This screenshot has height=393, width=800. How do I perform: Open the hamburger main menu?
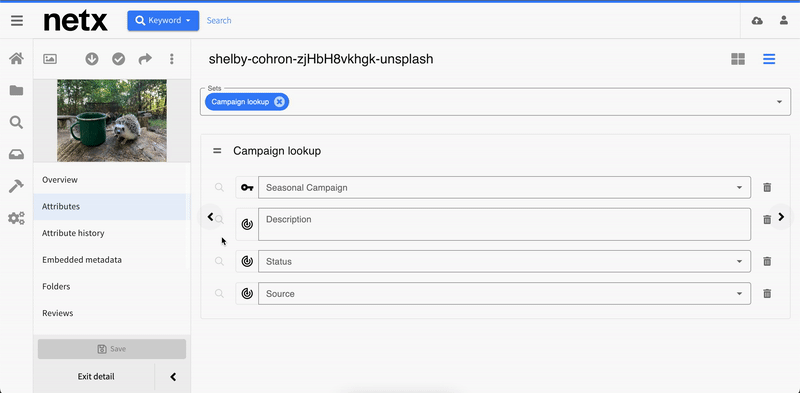coord(17,20)
